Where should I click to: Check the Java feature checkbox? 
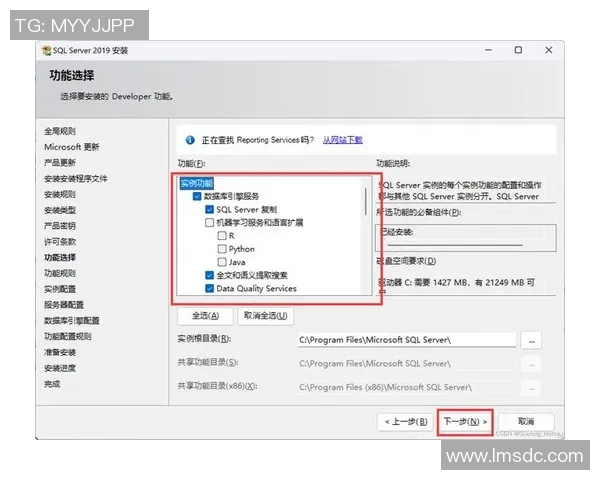tap(222, 262)
